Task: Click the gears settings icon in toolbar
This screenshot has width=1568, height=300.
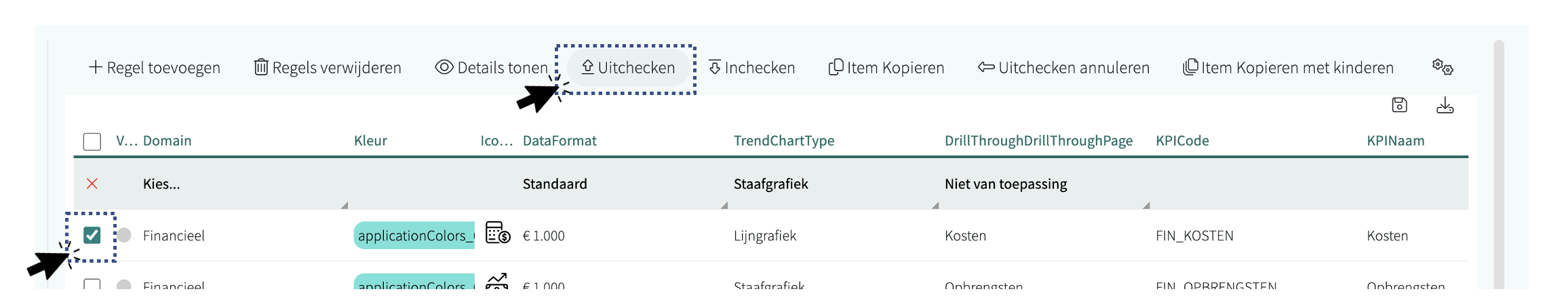Action: pyautogui.click(x=1443, y=67)
